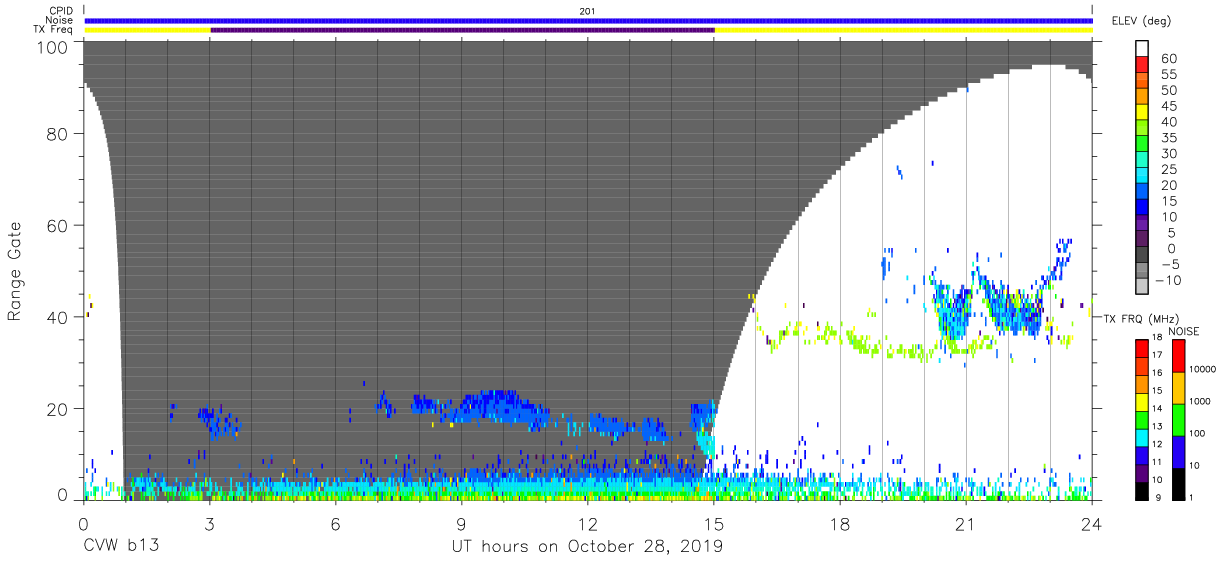
Task: Click the blue Noise indicator bar
Action: (x=588, y=20)
